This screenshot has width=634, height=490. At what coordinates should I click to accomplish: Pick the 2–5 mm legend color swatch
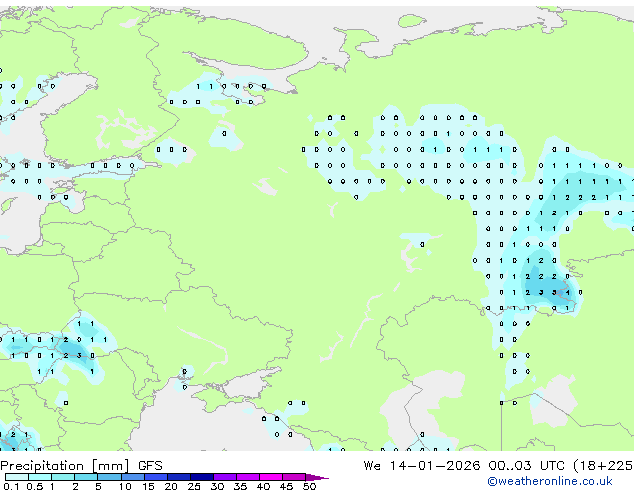86,477
